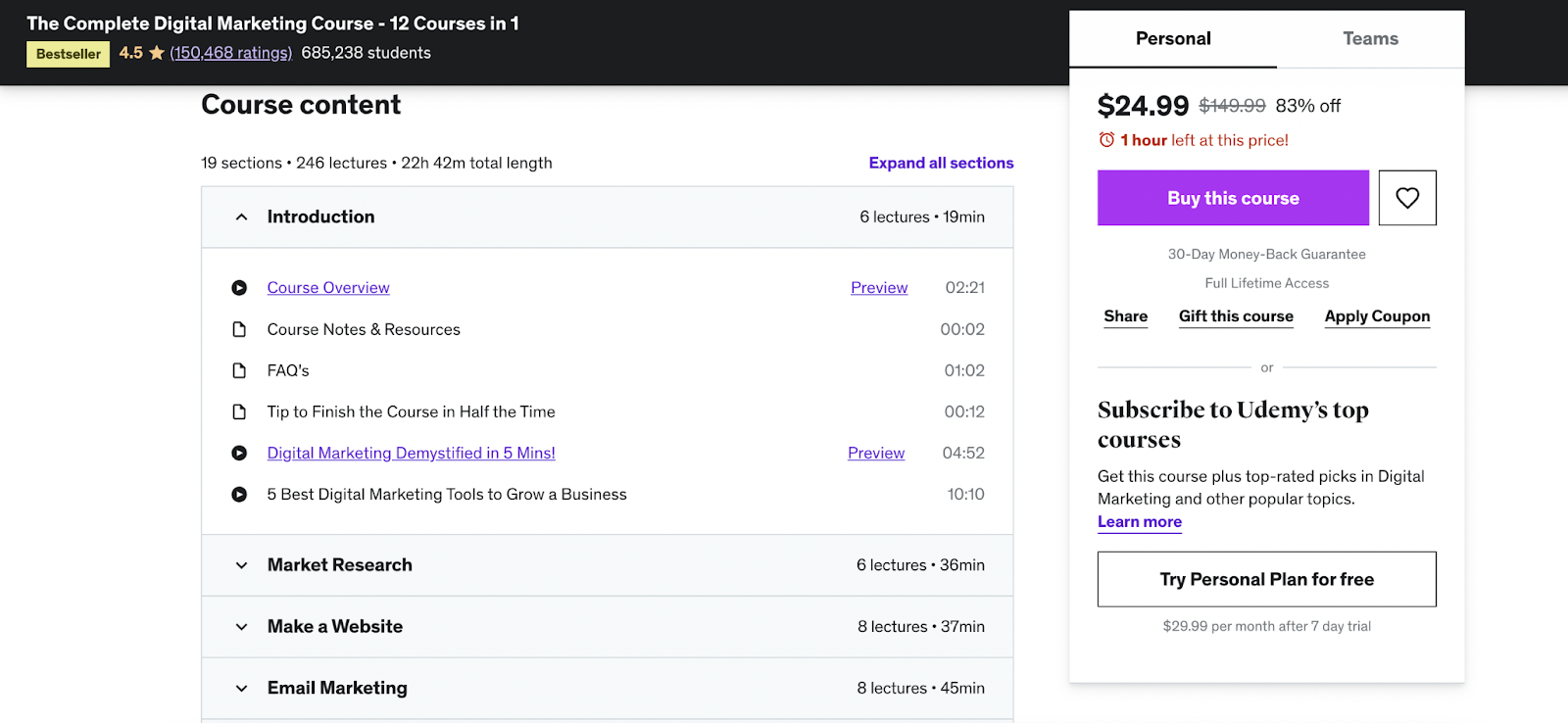1568x723 pixels.
Task: Click document icon beside Course Notes & Resources
Action: tap(239, 329)
